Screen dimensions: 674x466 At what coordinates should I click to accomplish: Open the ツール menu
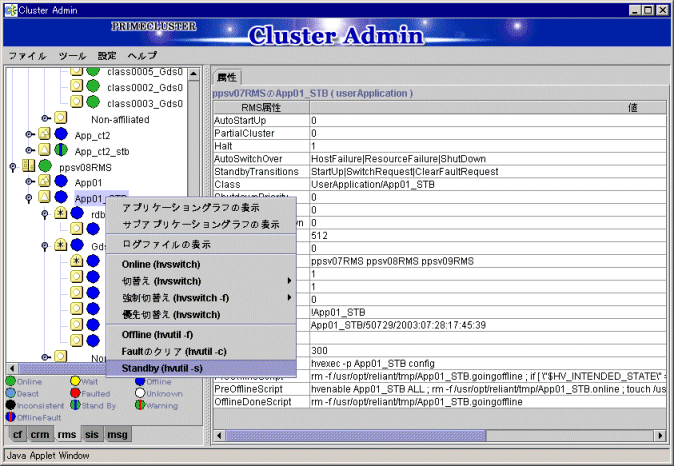[x=72, y=56]
